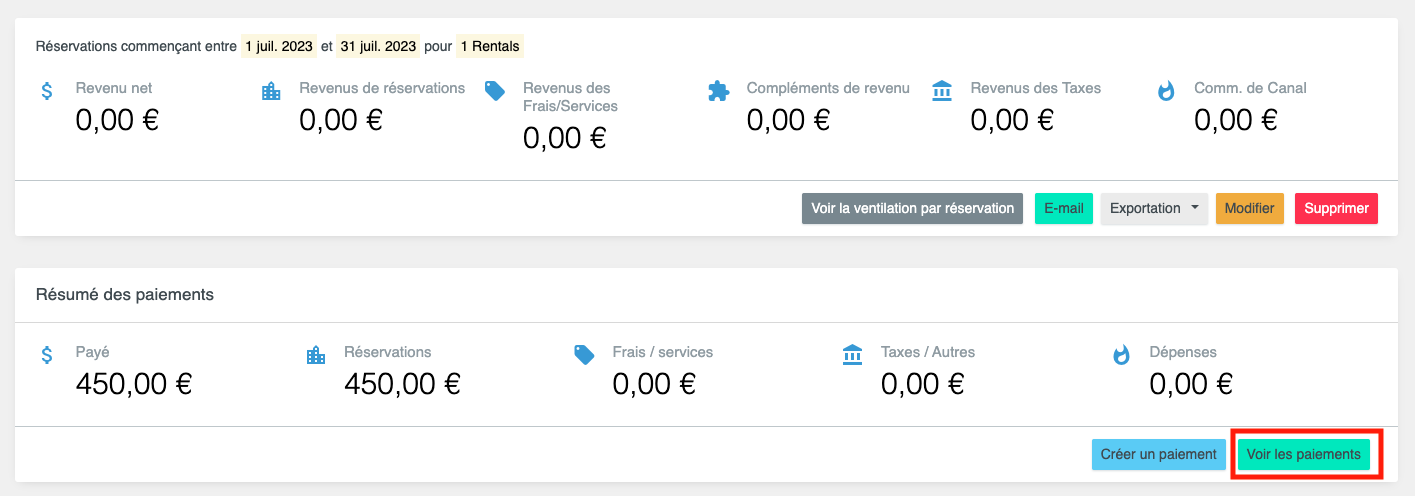Click the bank icon beside Revenus des Taxes
Viewport: 1415px width, 496px height.
point(942,91)
